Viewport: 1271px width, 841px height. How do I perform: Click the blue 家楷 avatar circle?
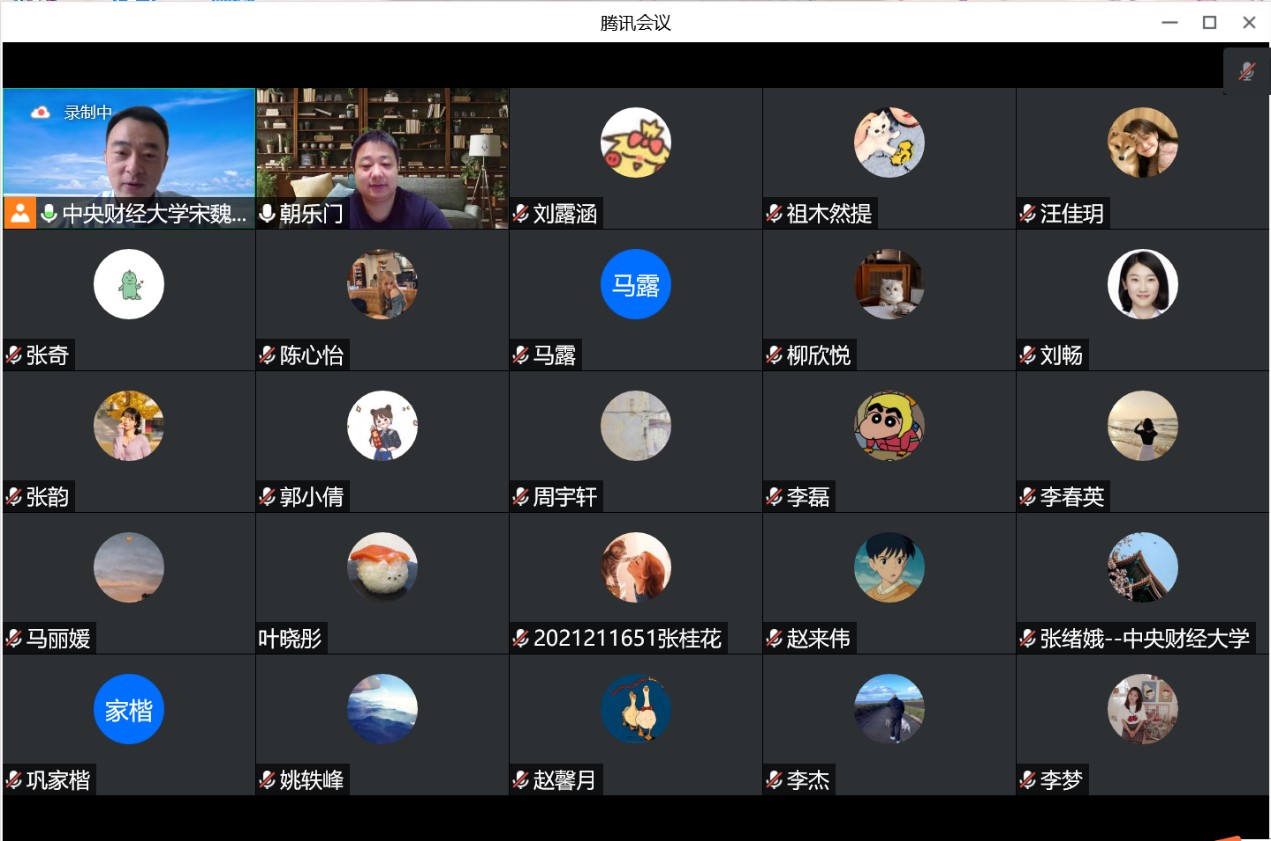click(129, 709)
